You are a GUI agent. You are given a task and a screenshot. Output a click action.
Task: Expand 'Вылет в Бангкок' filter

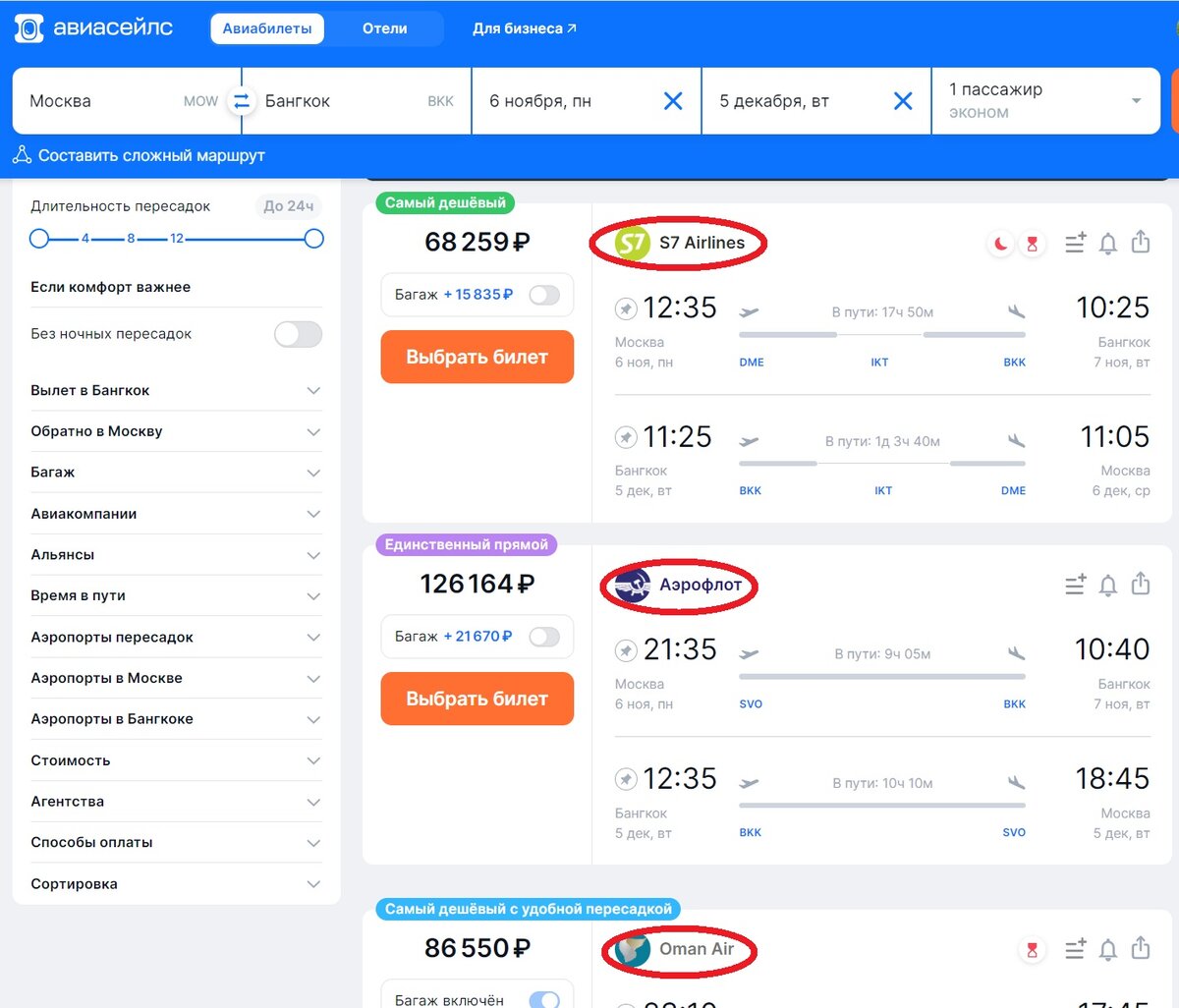click(176, 390)
